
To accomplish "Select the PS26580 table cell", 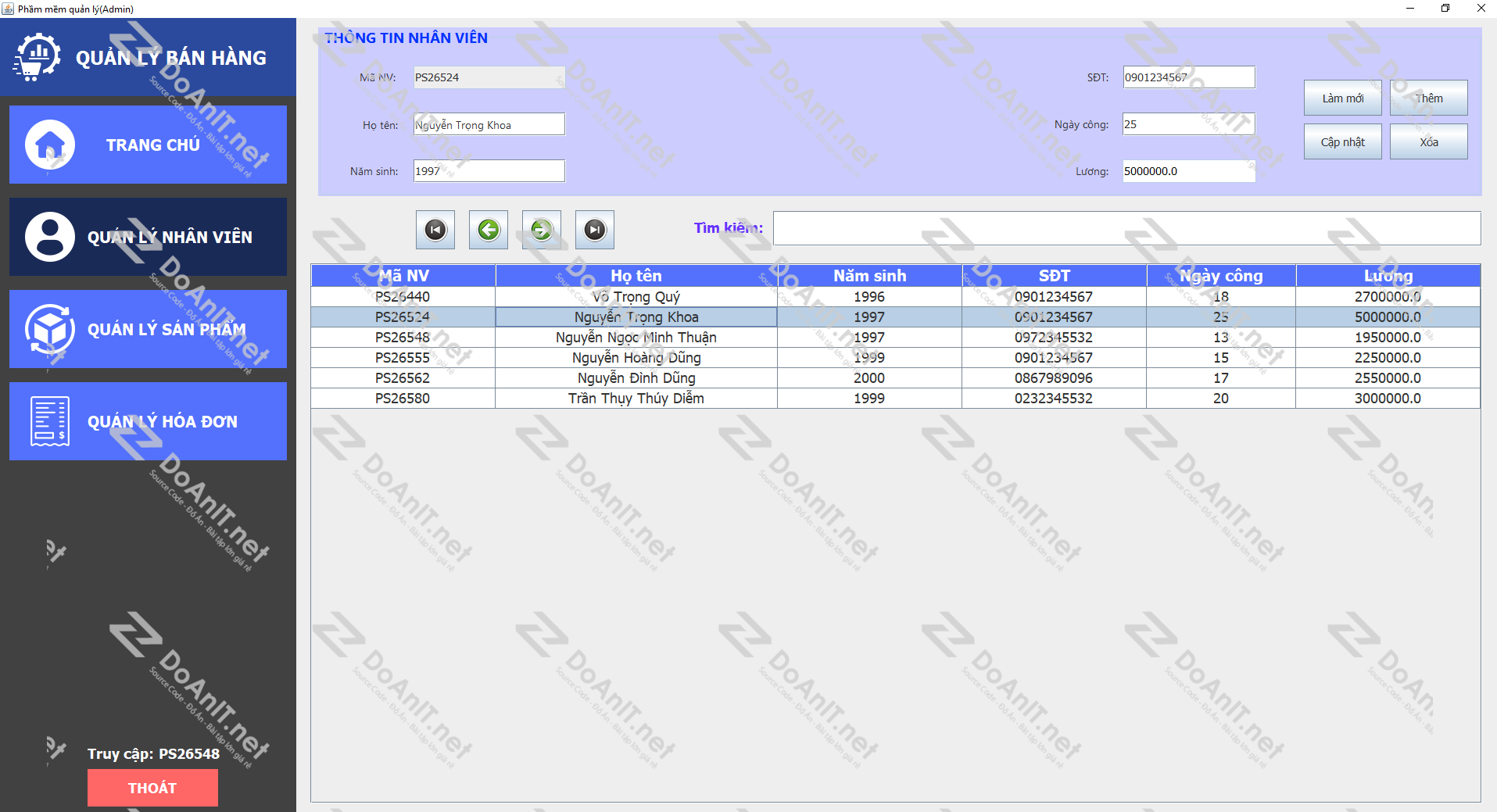I will point(403,399).
